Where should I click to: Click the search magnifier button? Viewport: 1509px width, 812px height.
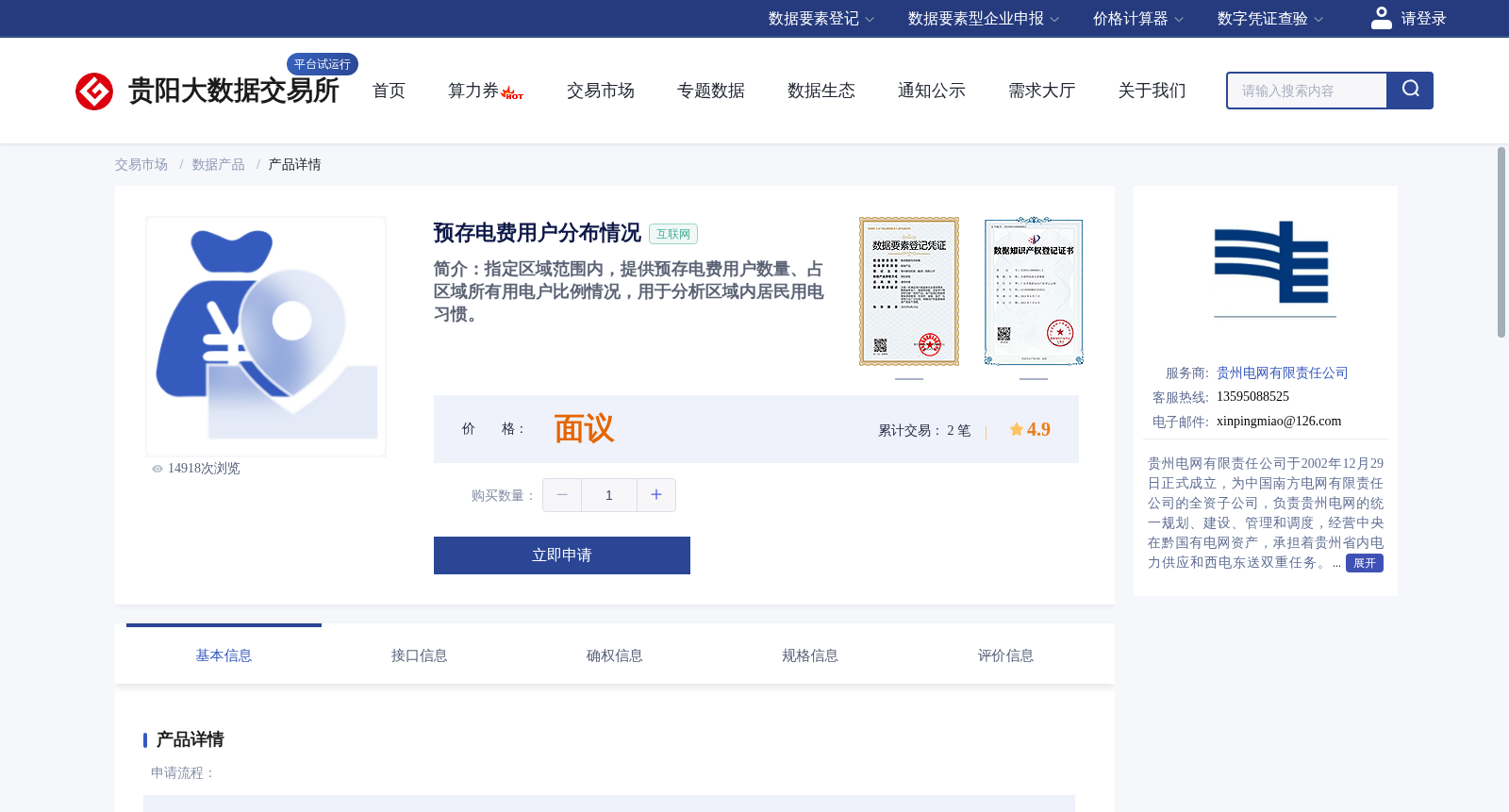[1410, 91]
